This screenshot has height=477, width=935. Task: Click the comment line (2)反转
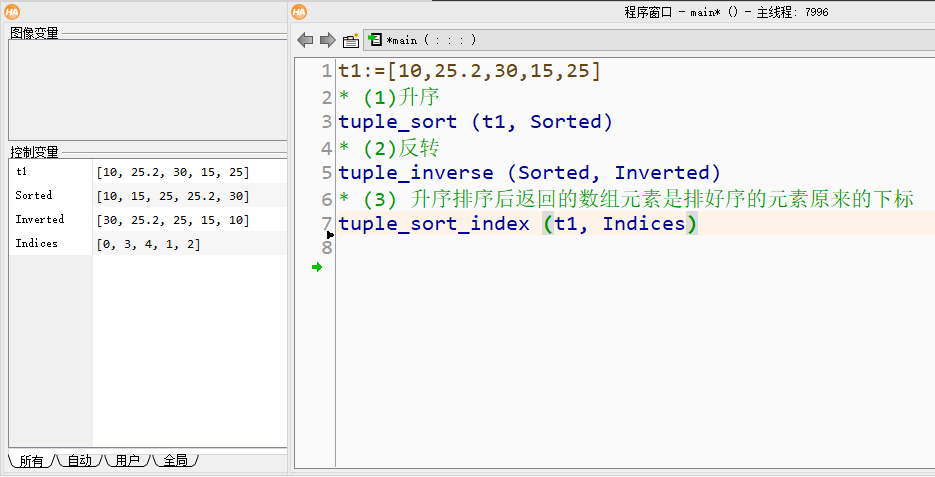pos(389,147)
